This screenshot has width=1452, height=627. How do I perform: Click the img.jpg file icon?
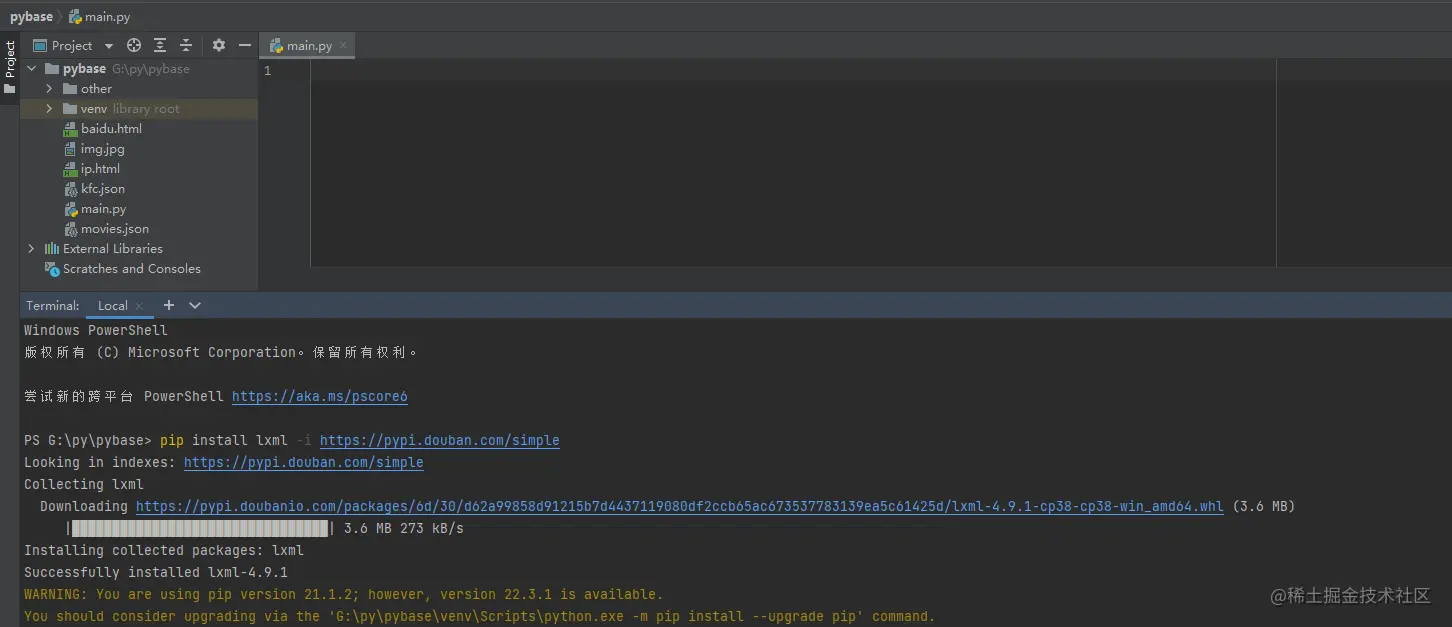click(70, 149)
